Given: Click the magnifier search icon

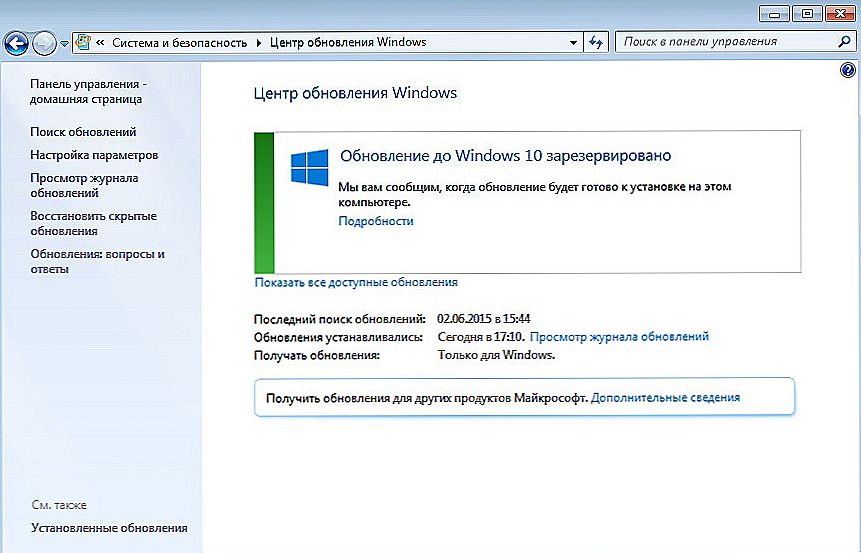Looking at the screenshot, I should (845, 42).
